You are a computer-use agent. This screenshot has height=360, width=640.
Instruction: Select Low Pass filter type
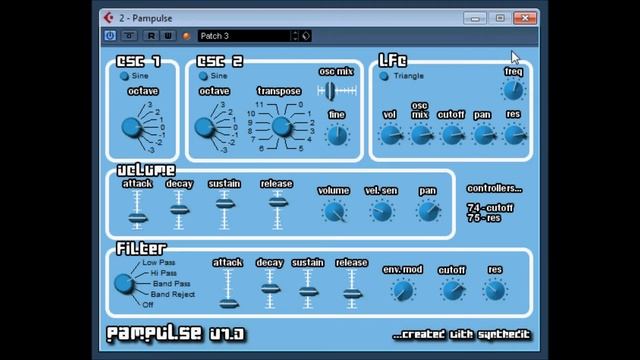tap(158, 262)
